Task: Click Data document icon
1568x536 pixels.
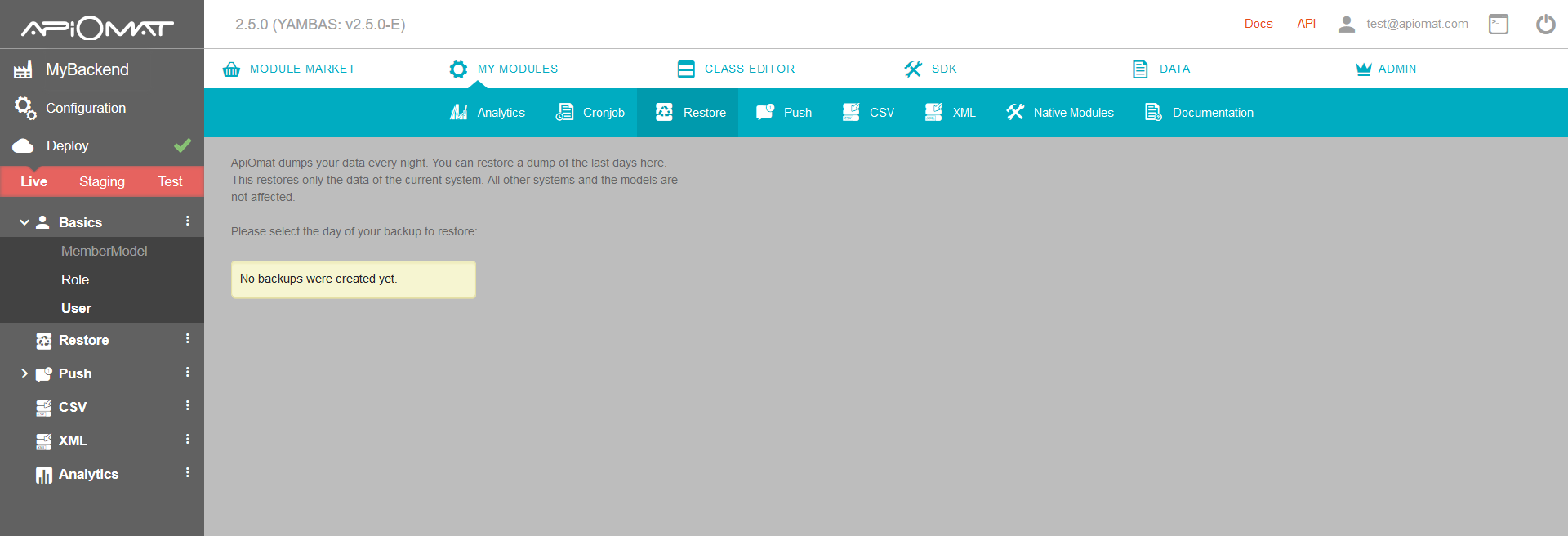Action: (x=1140, y=69)
